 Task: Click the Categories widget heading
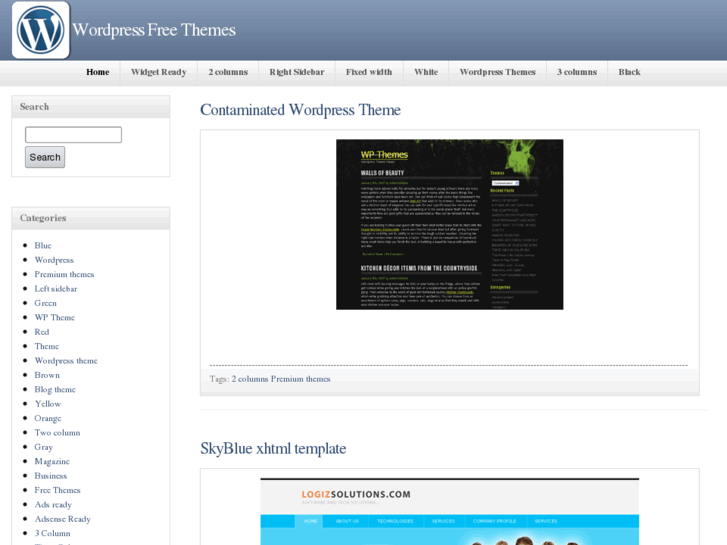coord(43,218)
